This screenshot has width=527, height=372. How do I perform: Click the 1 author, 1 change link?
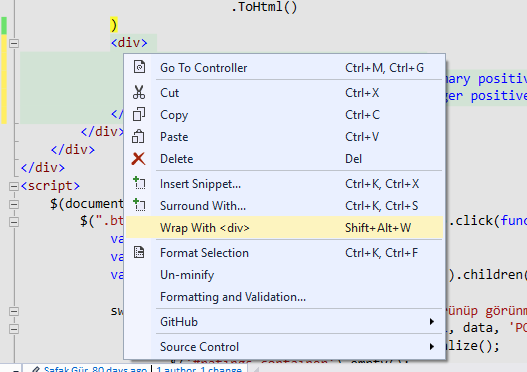tap(199, 369)
